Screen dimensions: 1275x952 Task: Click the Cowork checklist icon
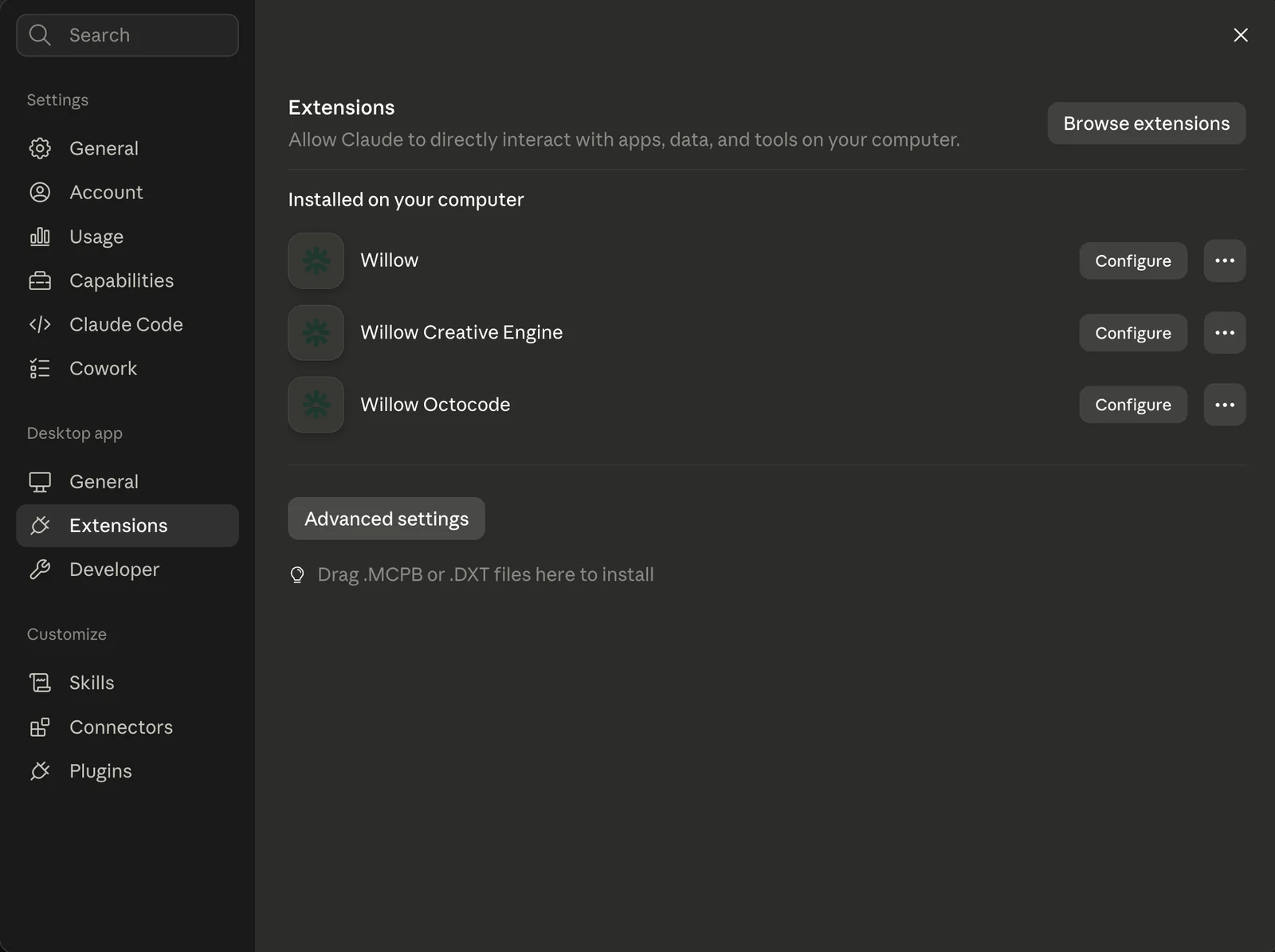(40, 368)
